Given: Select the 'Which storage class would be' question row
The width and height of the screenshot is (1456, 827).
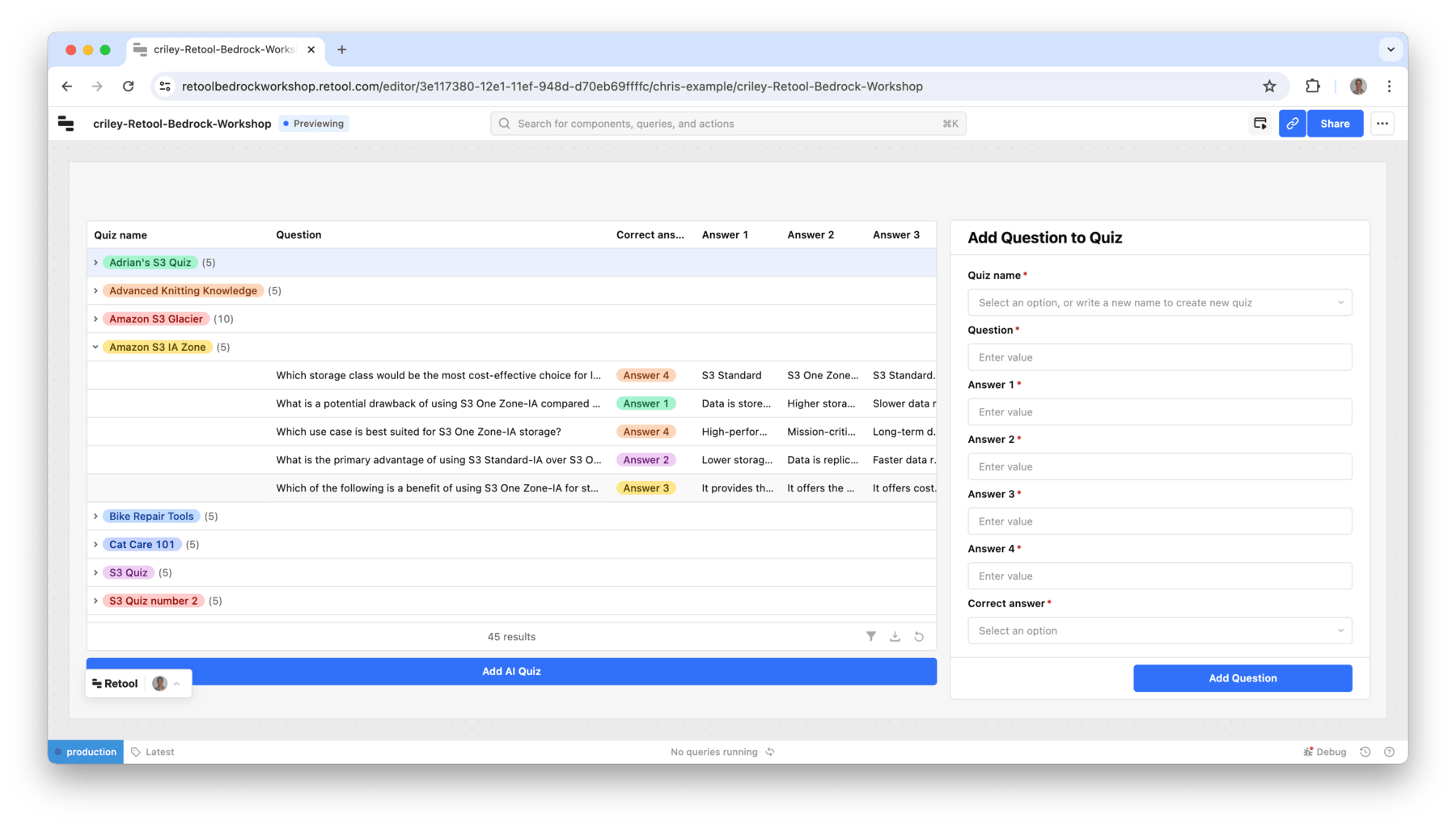Looking at the screenshot, I should coord(511,375).
